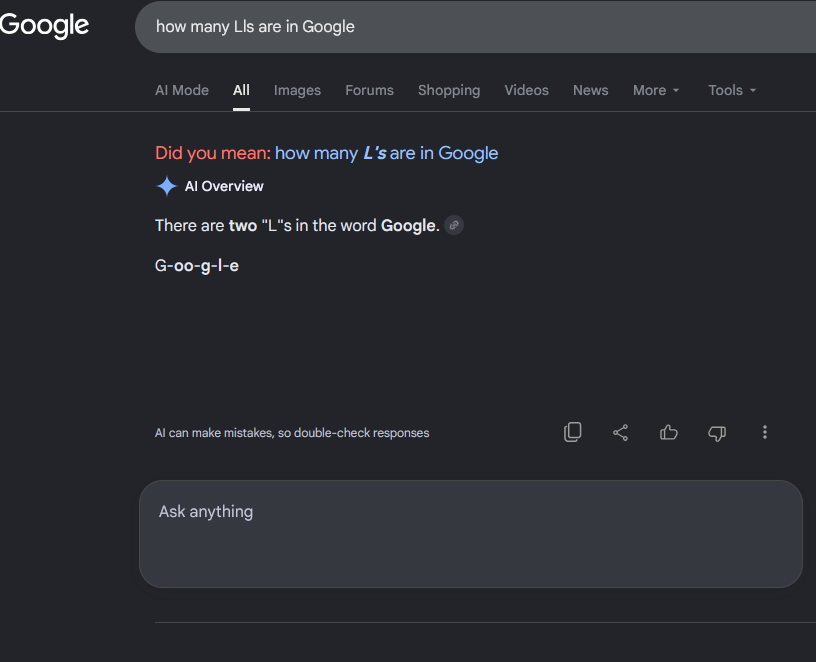Screen dimensions: 816x662
Task: Click 'AI can make mistakes' disclaimer text
Action: pyautogui.click(x=292, y=433)
